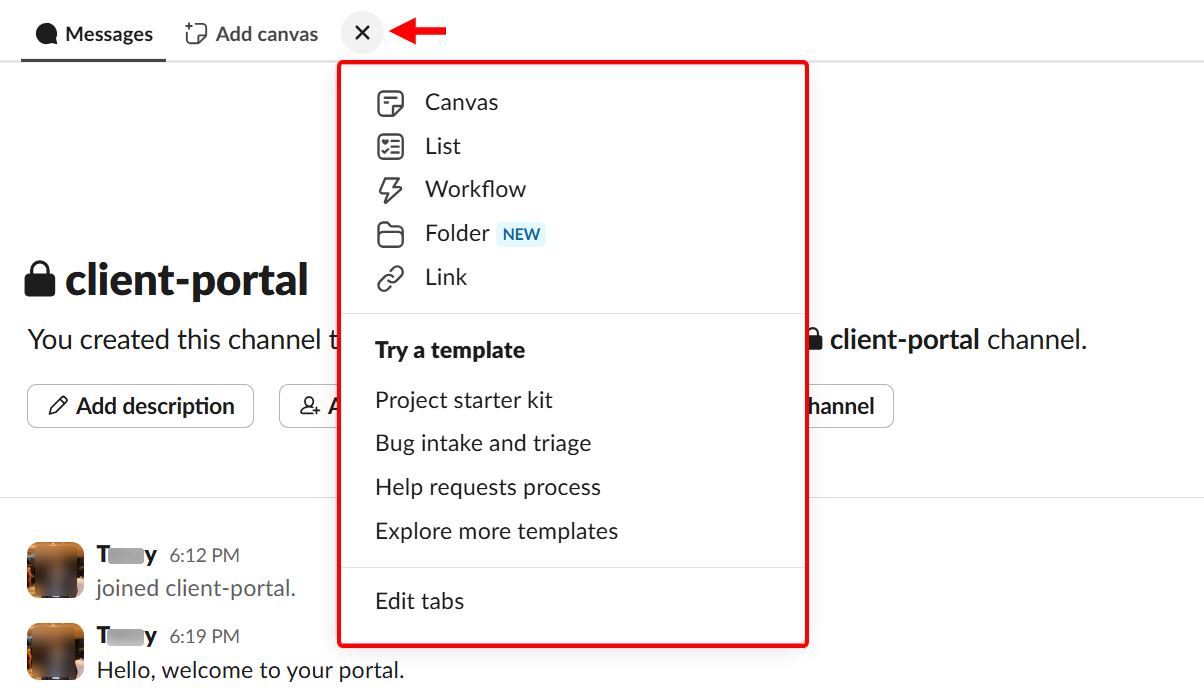Select the Link chain icon
The width and height of the screenshot is (1204, 698).
pos(390,277)
